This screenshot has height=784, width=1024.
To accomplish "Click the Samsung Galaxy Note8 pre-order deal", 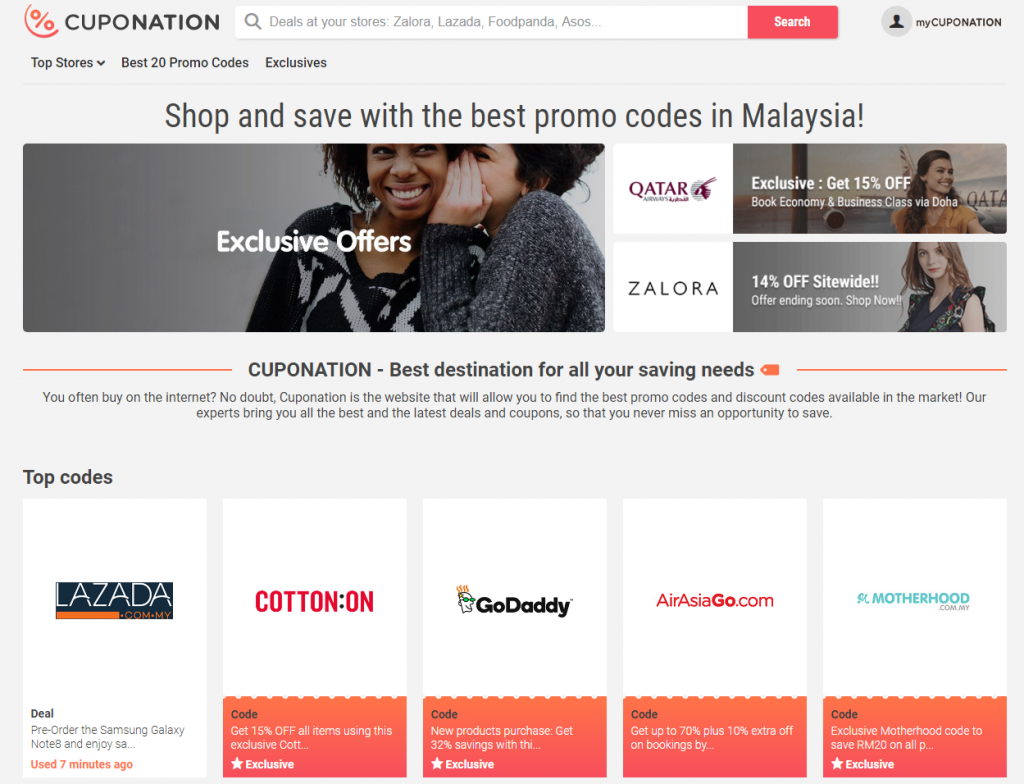I will [x=114, y=738].
